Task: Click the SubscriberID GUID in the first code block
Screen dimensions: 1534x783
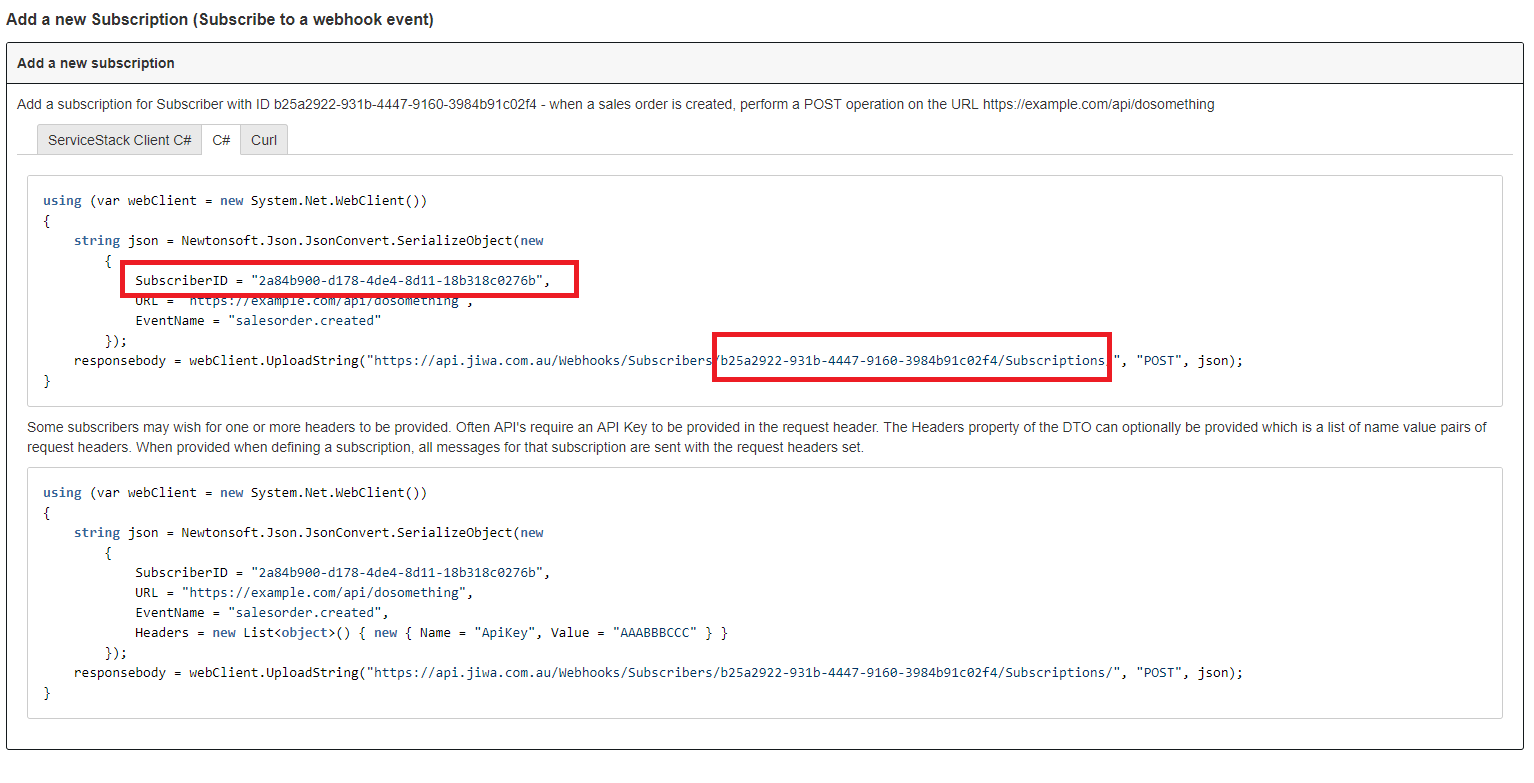Action: 397,281
